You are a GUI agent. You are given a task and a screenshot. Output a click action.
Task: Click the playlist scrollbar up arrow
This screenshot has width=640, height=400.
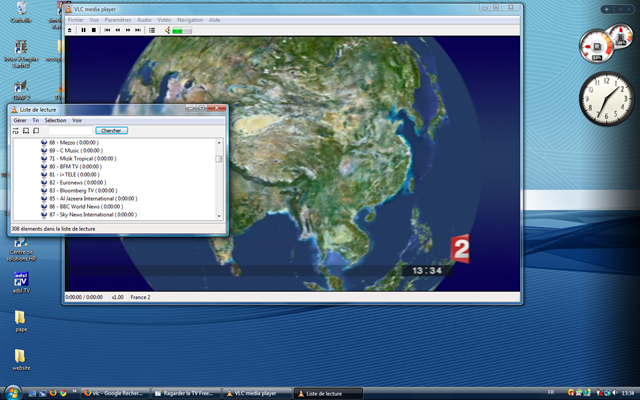(x=219, y=142)
